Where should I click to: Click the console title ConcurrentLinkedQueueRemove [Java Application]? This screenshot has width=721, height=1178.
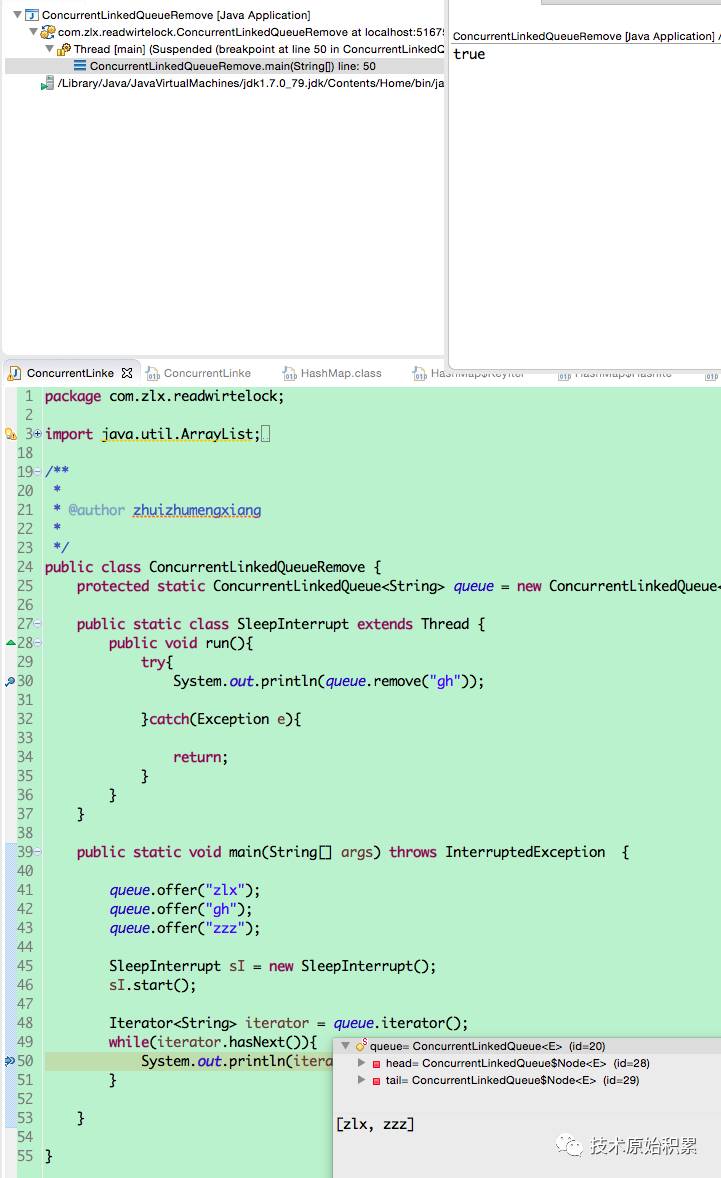click(x=584, y=36)
